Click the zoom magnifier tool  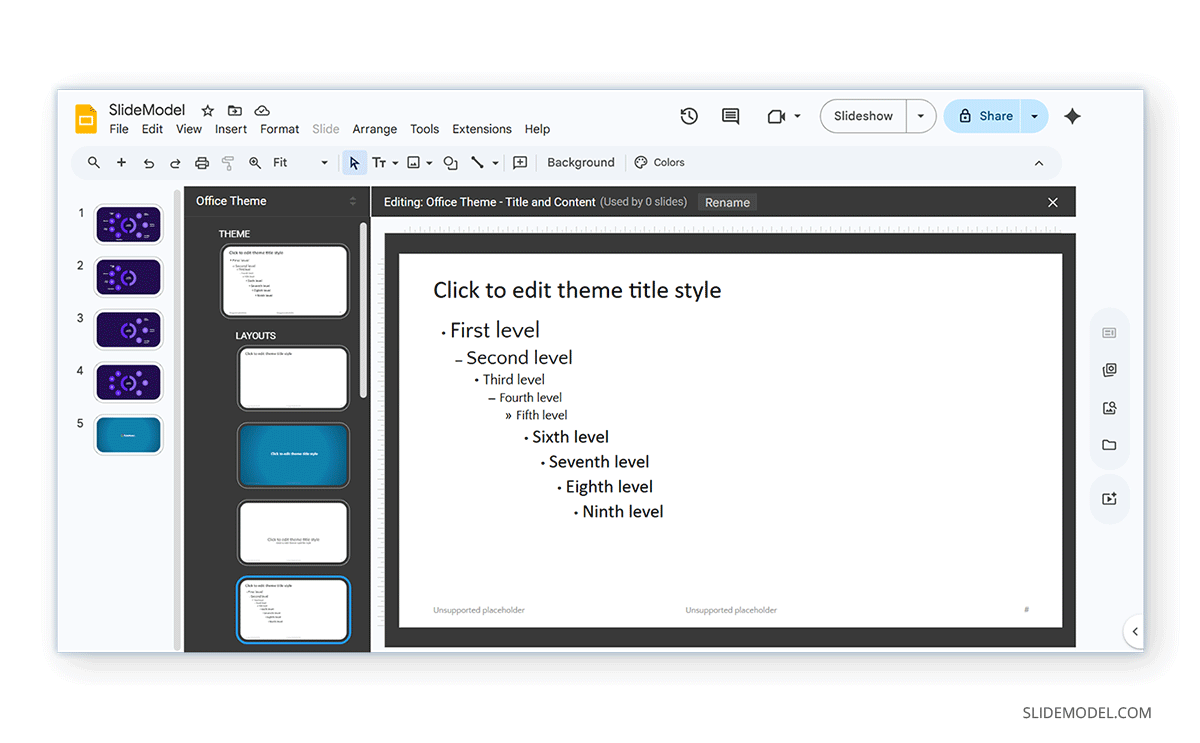(255, 163)
